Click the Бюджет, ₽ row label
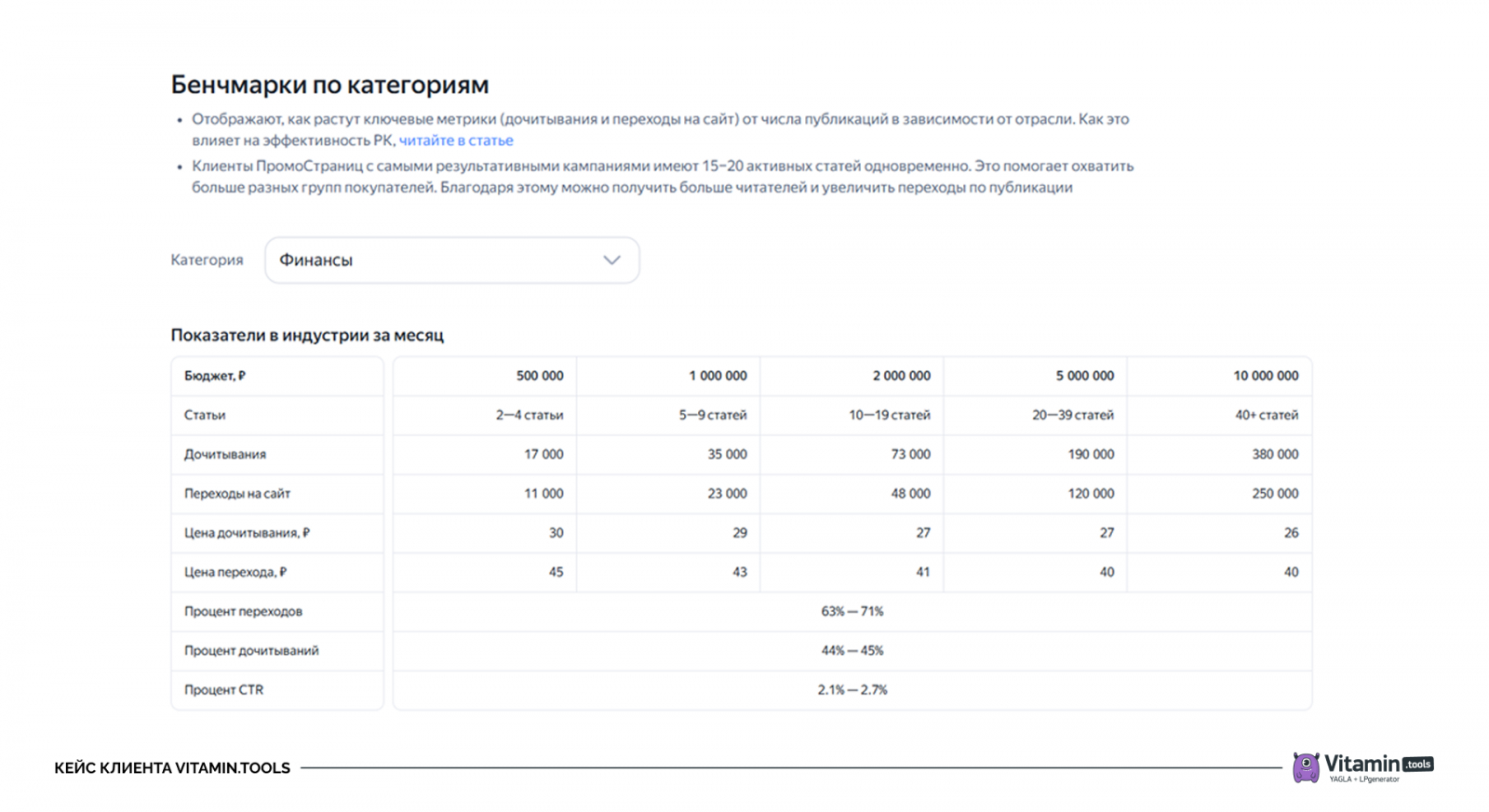The image size is (1489, 812). 215,376
